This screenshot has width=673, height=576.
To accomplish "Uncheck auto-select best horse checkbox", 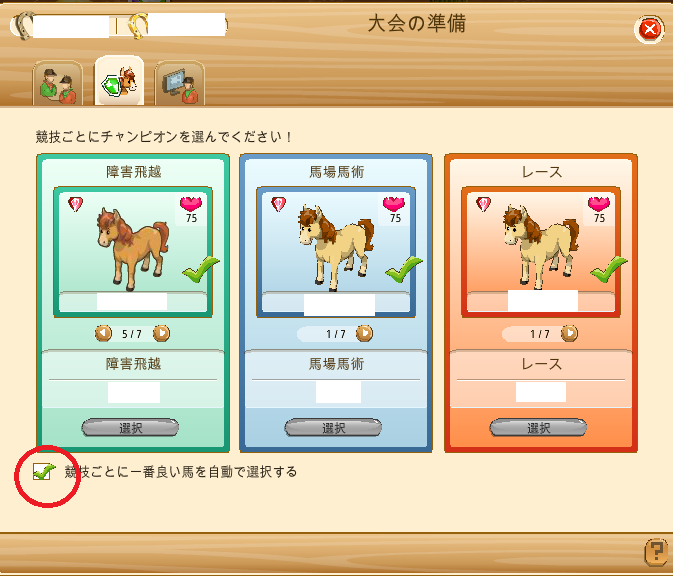I will click(43, 472).
